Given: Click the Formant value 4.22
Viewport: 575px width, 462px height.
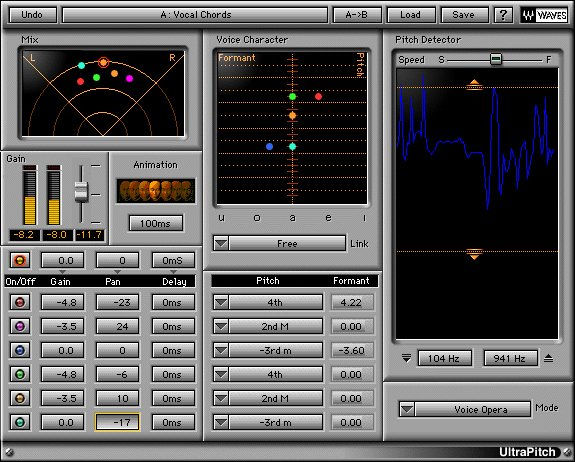Looking at the screenshot, I should (352, 302).
